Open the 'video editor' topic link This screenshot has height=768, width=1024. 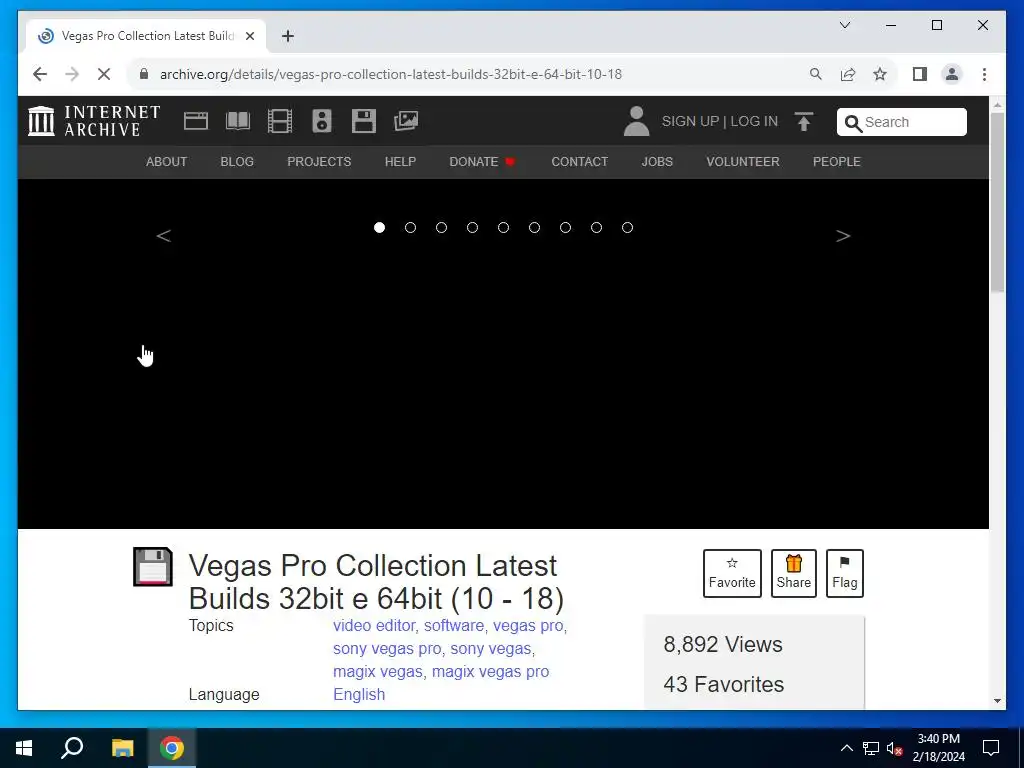tap(374, 626)
